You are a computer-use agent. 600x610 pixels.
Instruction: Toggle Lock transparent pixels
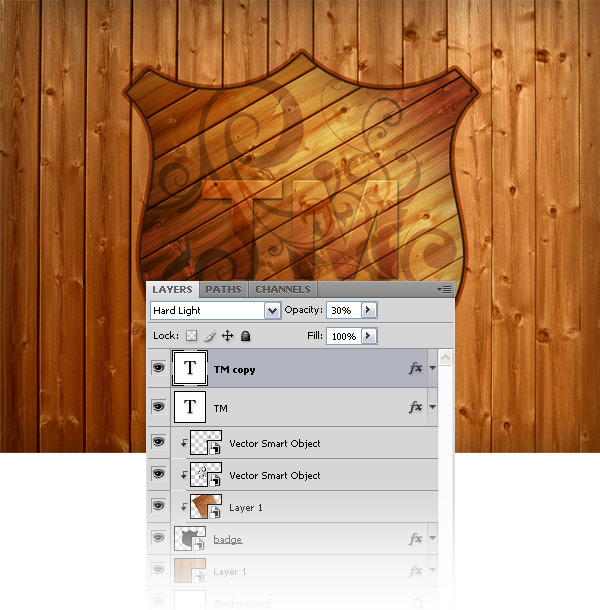pyautogui.click(x=191, y=336)
